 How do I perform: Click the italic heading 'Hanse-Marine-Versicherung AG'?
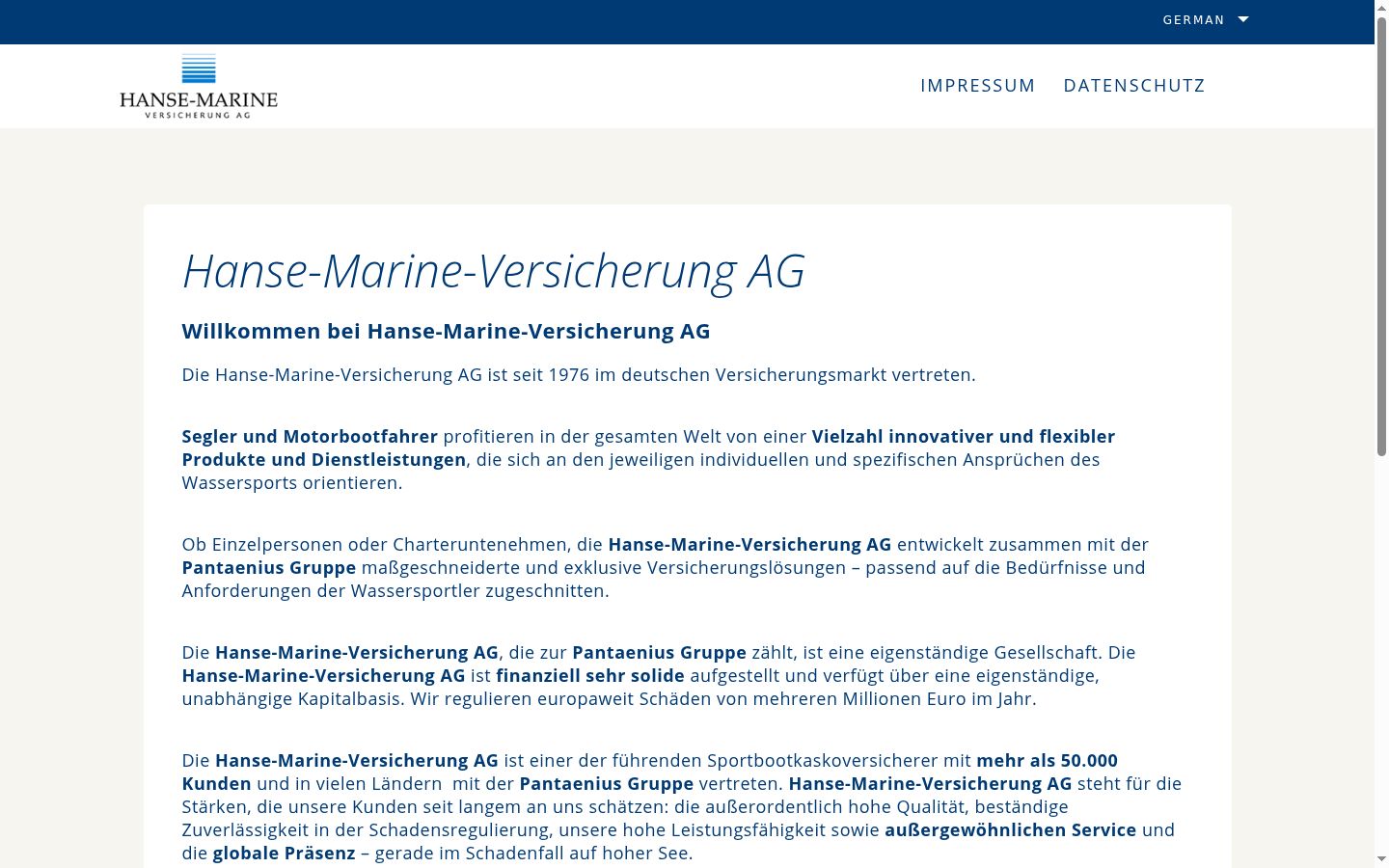point(494,271)
